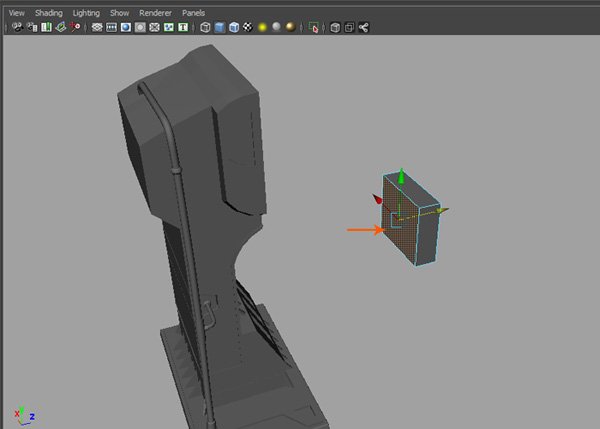
Task: Open the Panels menu
Action: click(x=193, y=13)
